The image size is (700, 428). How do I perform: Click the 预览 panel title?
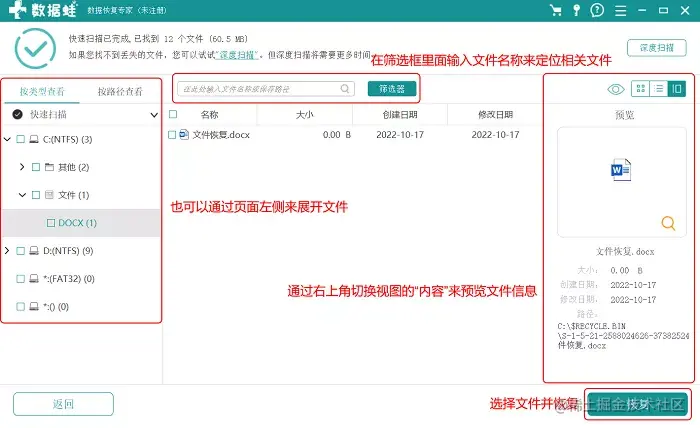click(x=625, y=115)
